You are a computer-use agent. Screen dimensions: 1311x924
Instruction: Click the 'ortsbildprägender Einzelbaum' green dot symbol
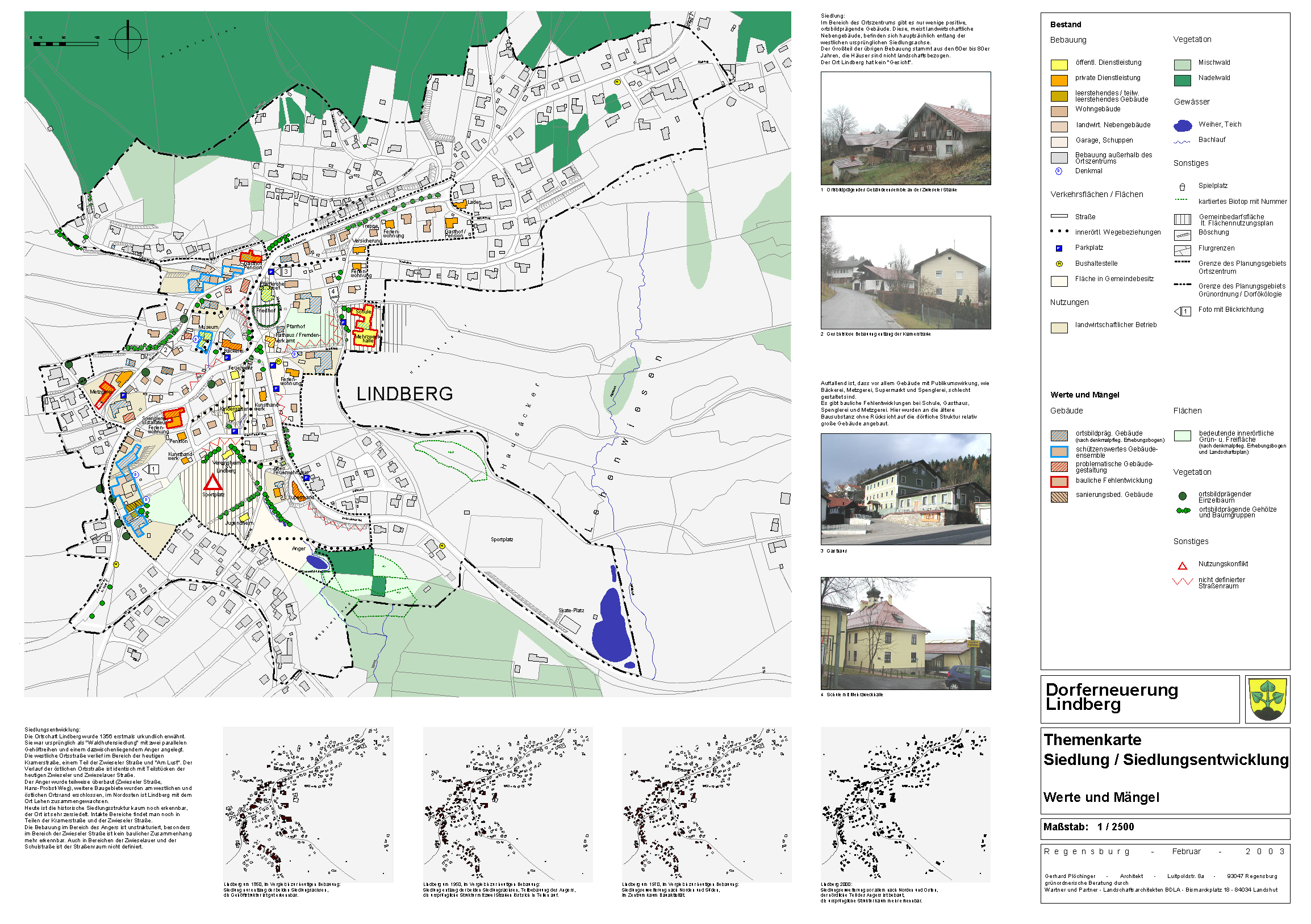[1183, 496]
